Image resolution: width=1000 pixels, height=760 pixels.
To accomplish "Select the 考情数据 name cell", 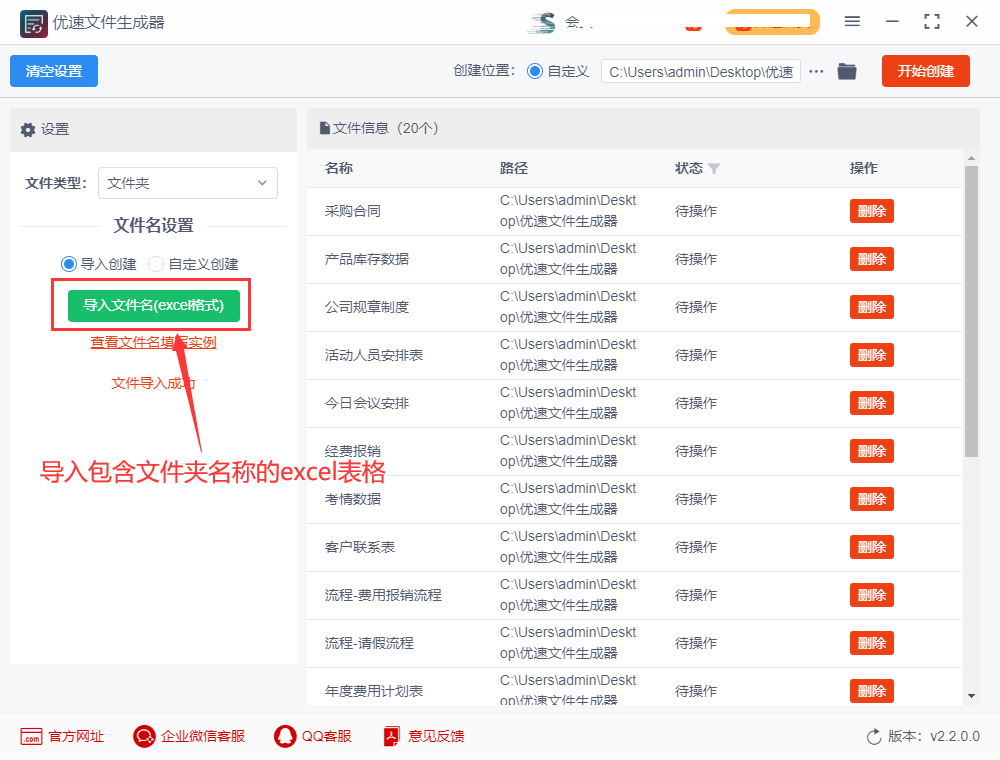I will (353, 499).
